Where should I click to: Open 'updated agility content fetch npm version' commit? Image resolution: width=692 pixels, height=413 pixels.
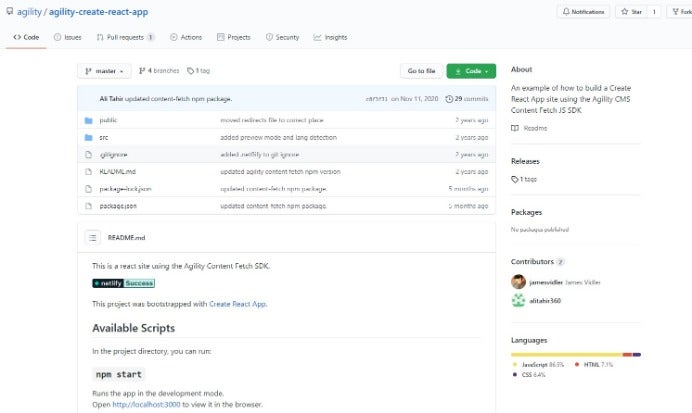(x=280, y=172)
